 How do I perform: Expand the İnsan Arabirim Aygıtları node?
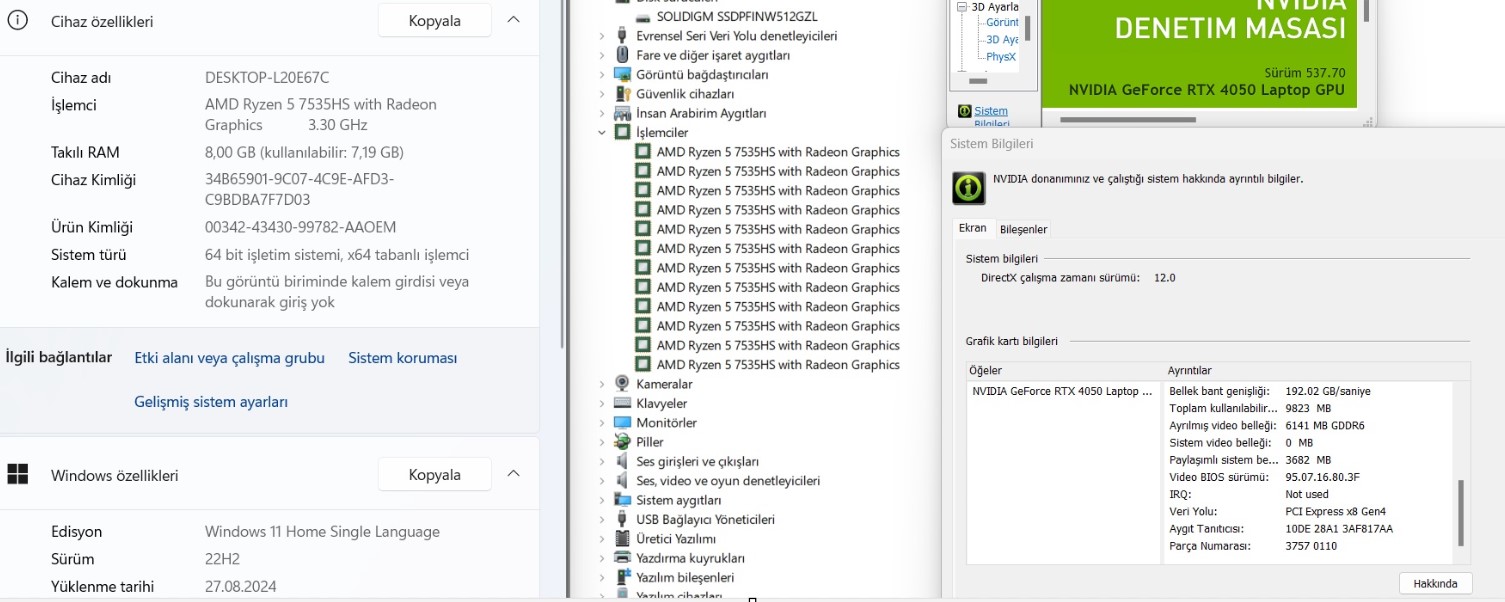click(602, 113)
